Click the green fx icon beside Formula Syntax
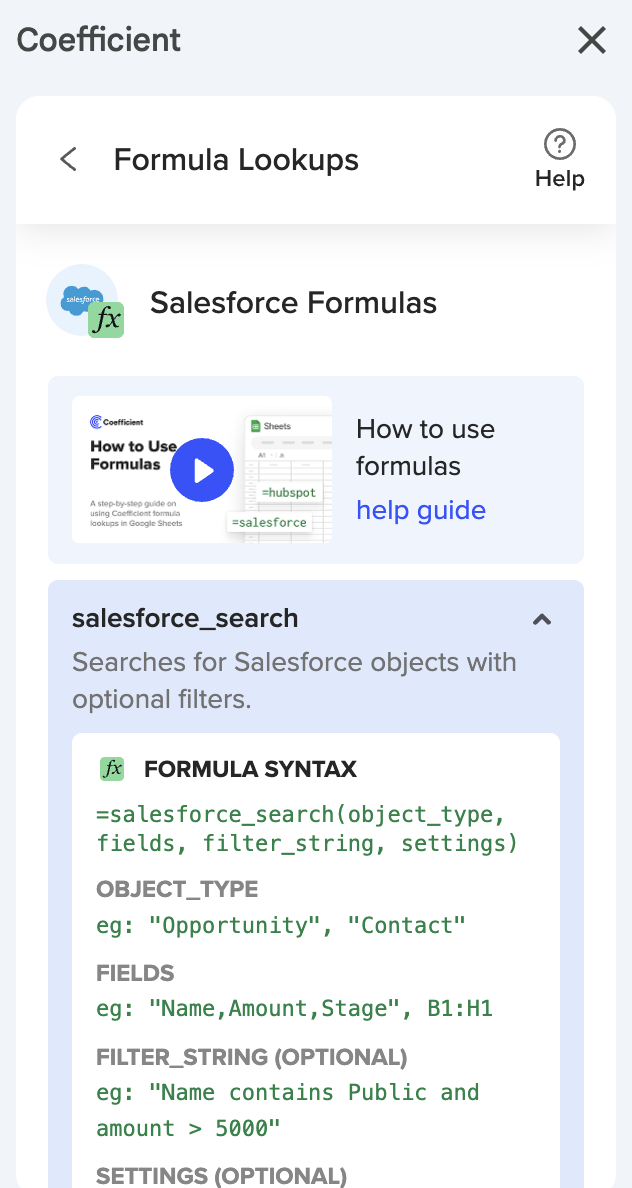Screen dimensions: 632x1188 112,769
